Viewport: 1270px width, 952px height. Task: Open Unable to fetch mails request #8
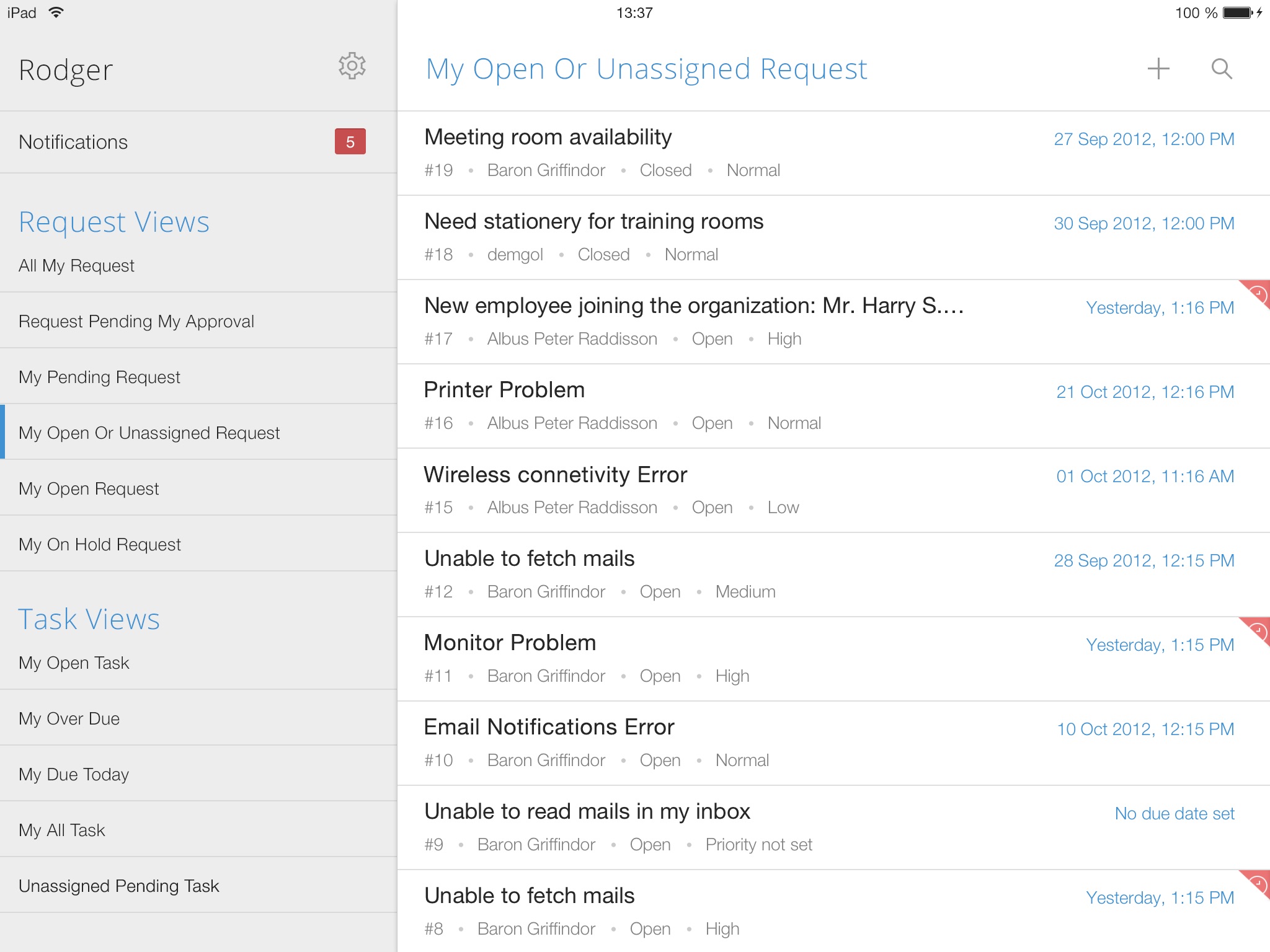[x=833, y=911]
